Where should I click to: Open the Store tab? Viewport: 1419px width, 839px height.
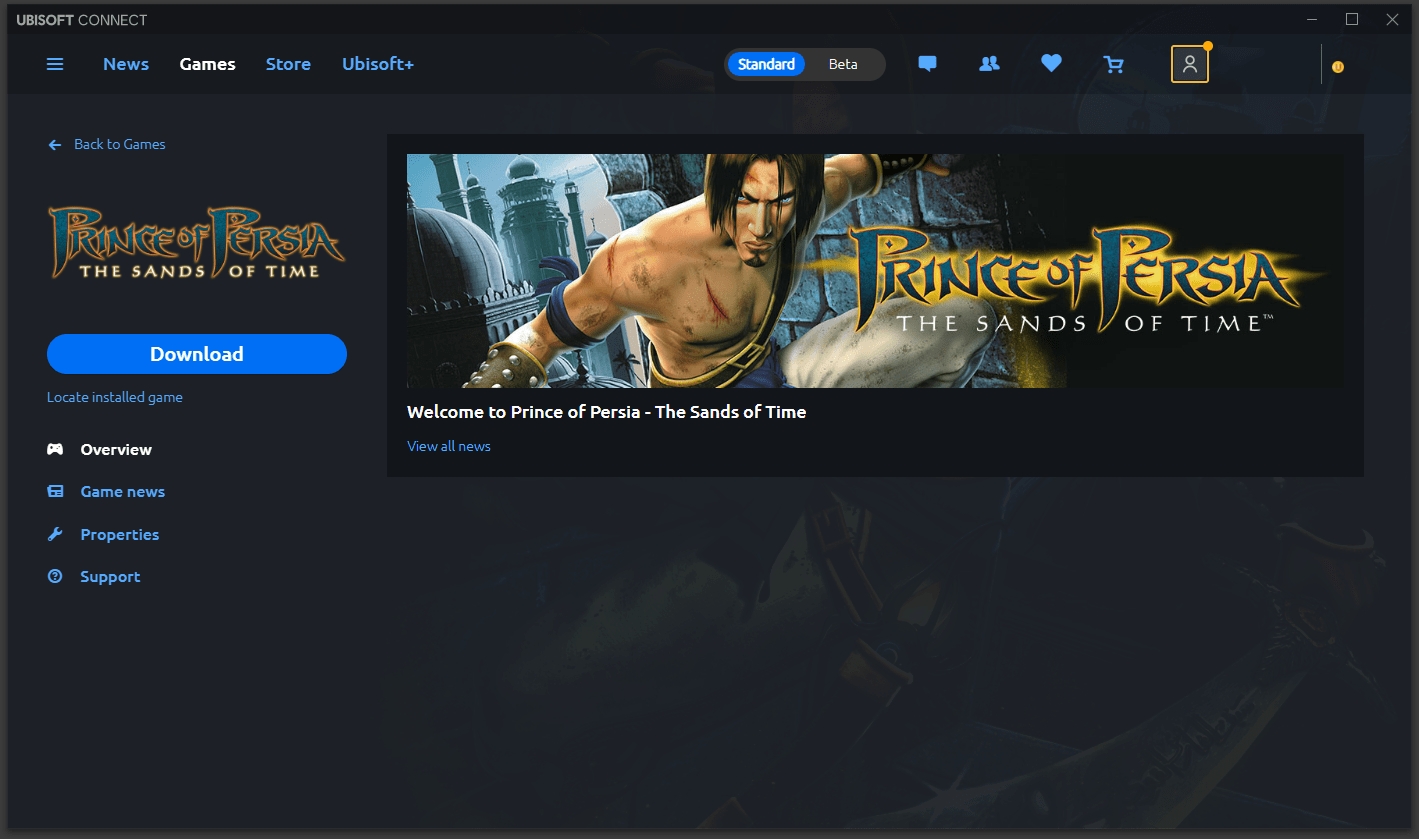288,64
